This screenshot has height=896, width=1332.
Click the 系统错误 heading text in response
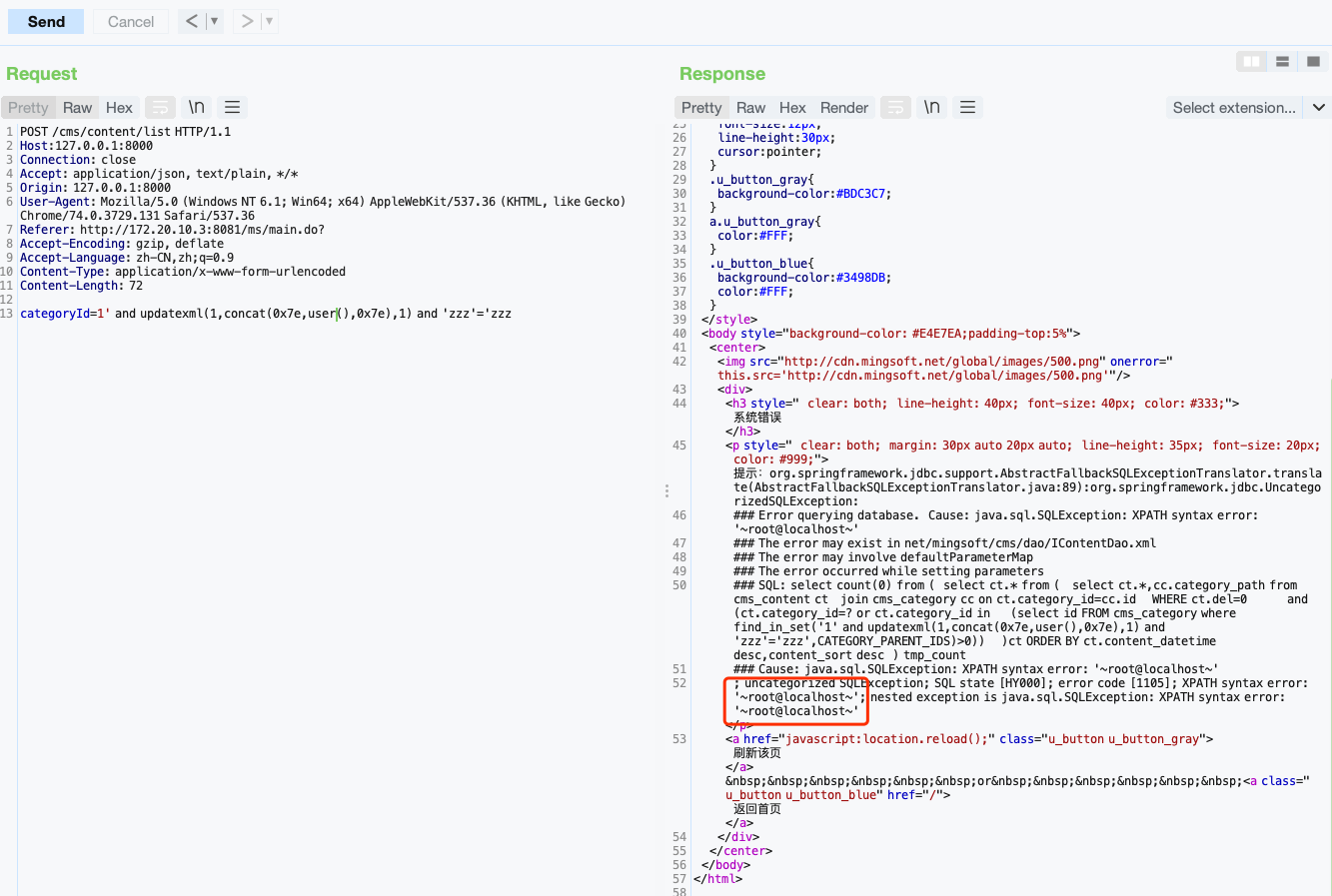click(x=757, y=418)
